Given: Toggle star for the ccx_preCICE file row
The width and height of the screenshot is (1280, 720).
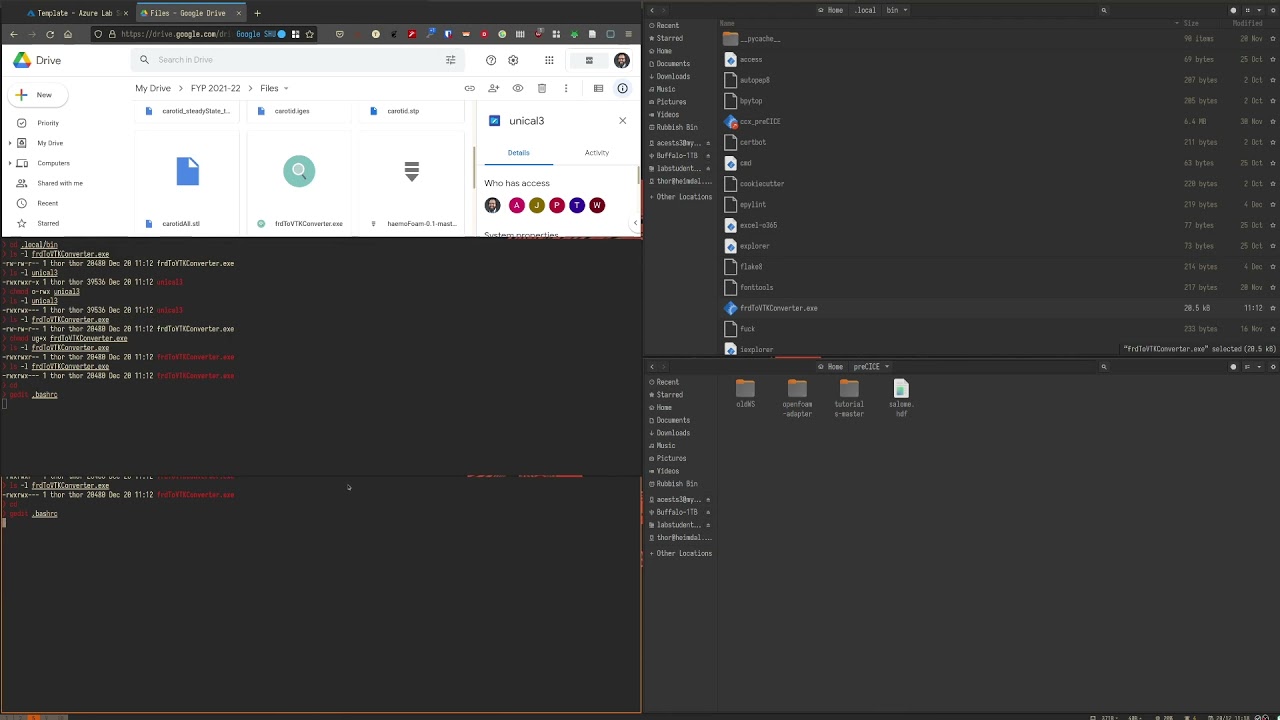Looking at the screenshot, I should pos(1273,122).
